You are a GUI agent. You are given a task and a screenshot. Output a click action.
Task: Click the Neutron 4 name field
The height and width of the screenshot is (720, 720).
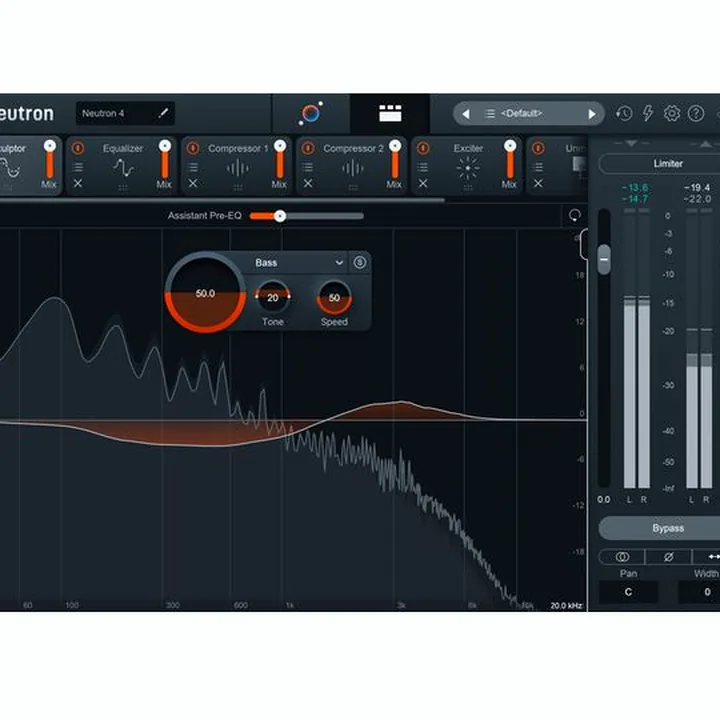click(x=125, y=113)
